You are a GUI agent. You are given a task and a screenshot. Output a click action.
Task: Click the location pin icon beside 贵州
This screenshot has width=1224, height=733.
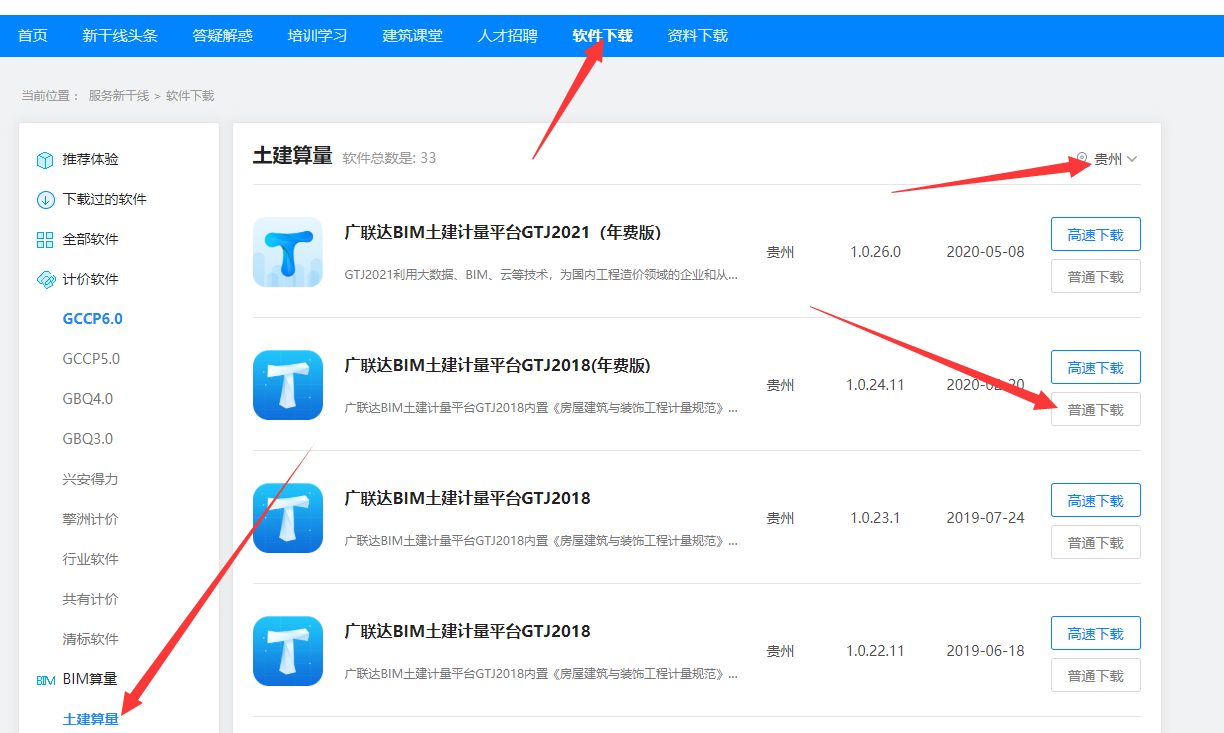[1081, 158]
